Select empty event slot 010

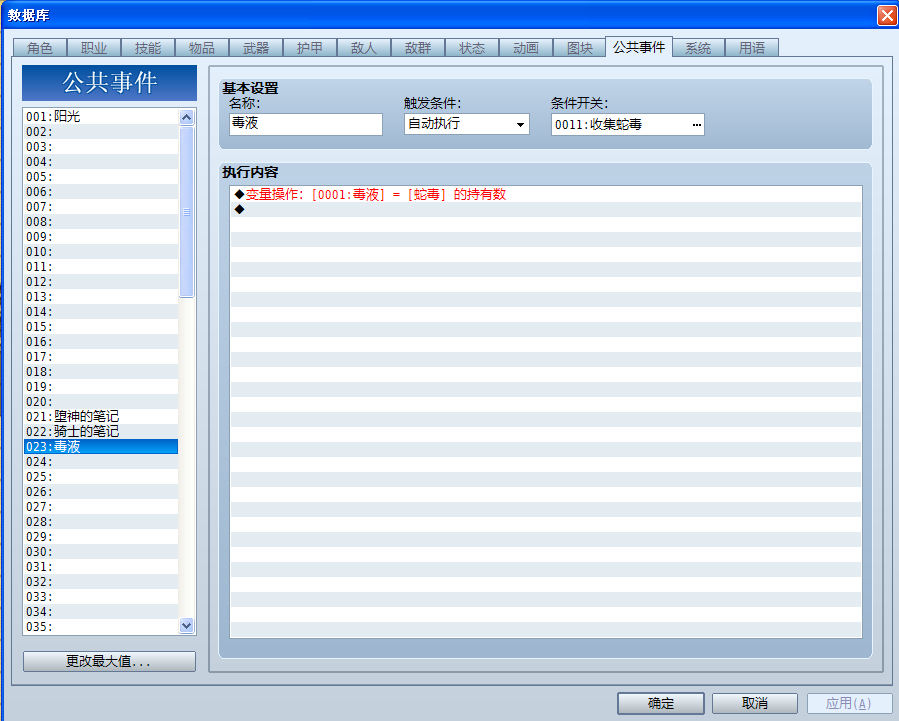click(101, 252)
